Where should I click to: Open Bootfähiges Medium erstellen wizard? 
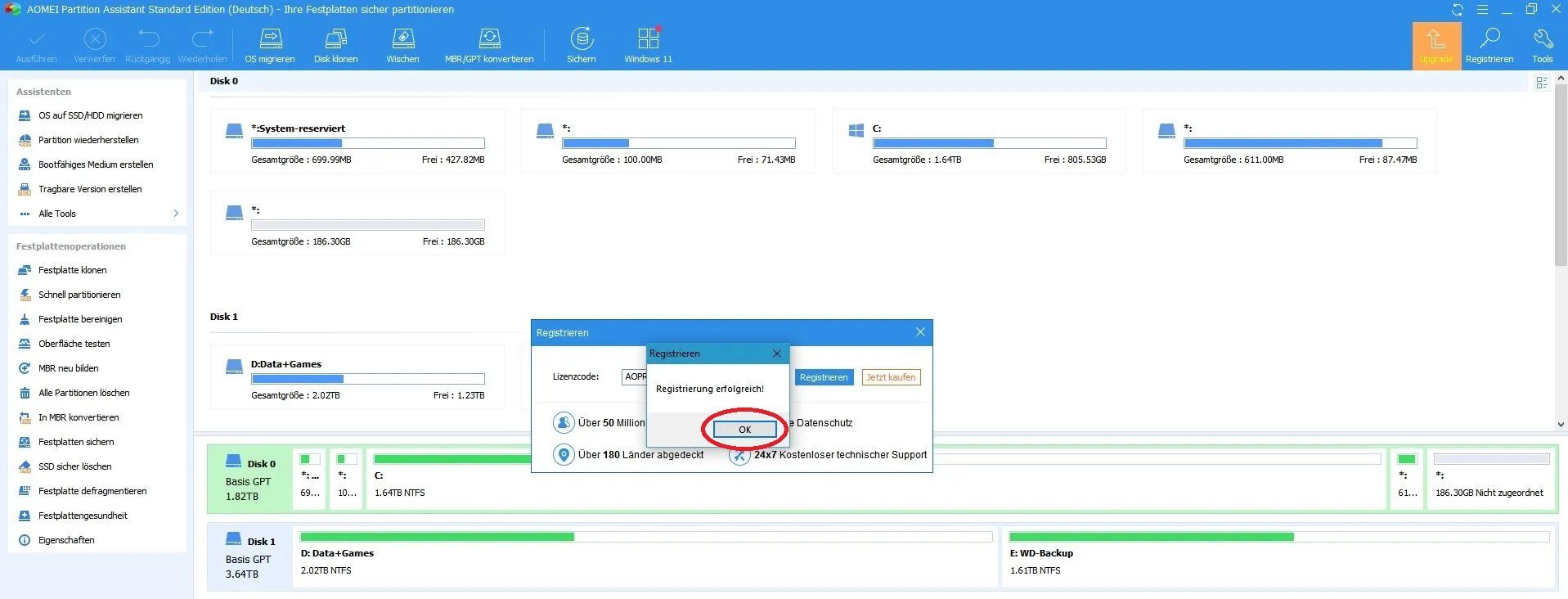pyautogui.click(x=96, y=164)
